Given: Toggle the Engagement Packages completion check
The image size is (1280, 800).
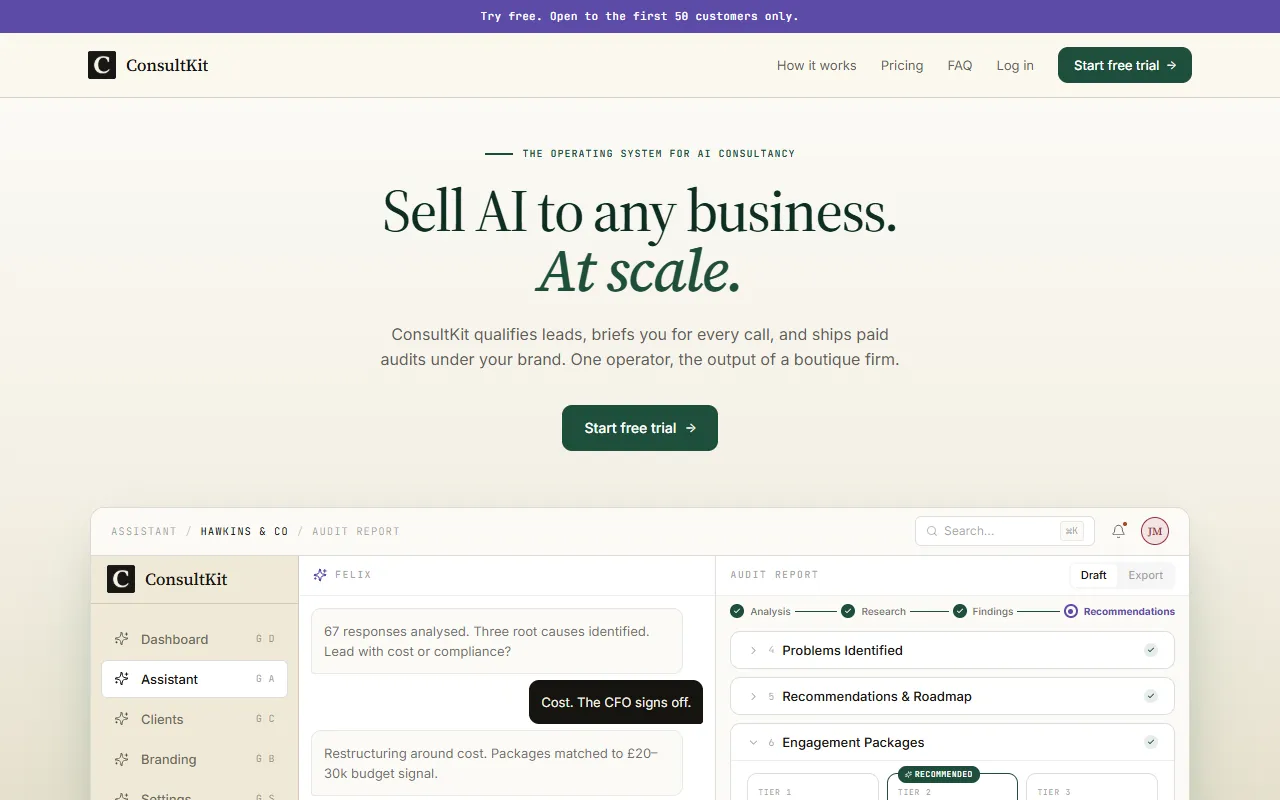Looking at the screenshot, I should [1151, 742].
